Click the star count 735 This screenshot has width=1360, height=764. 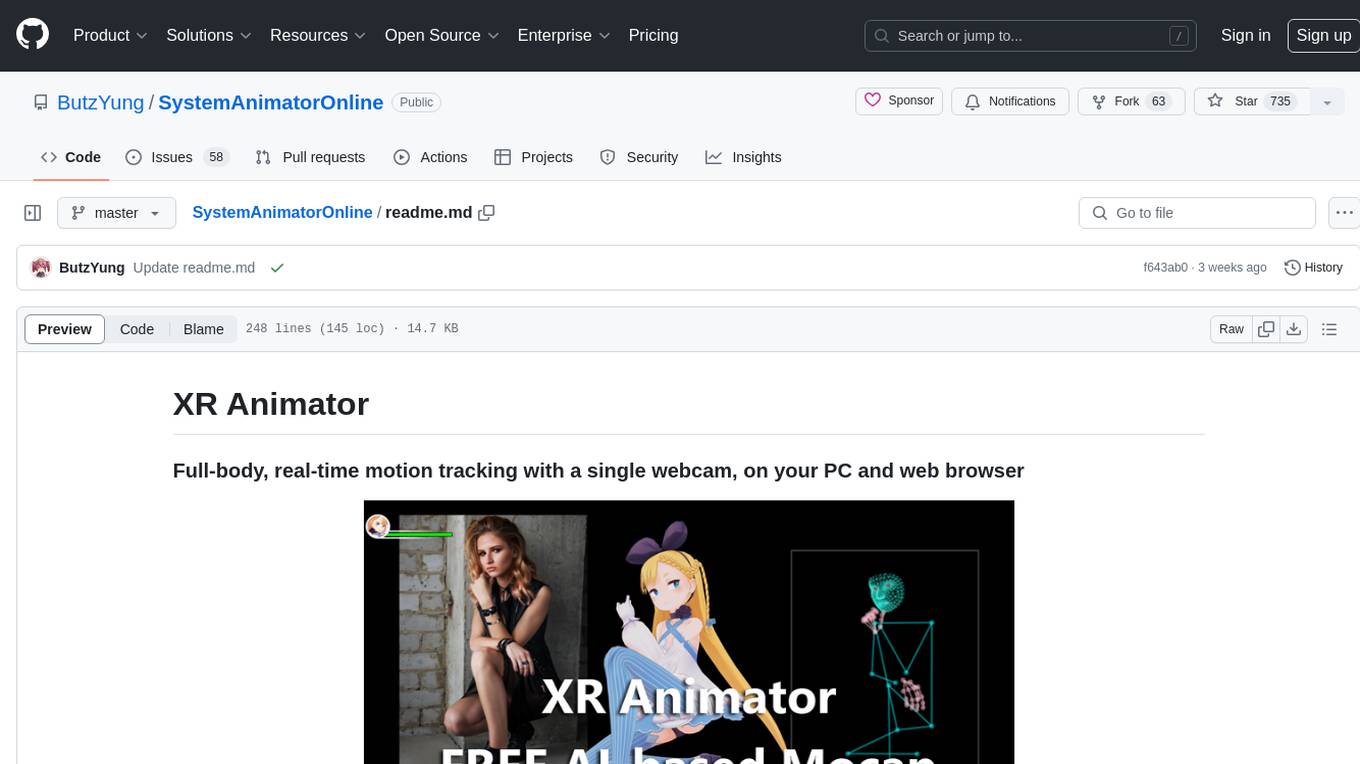tap(1280, 101)
